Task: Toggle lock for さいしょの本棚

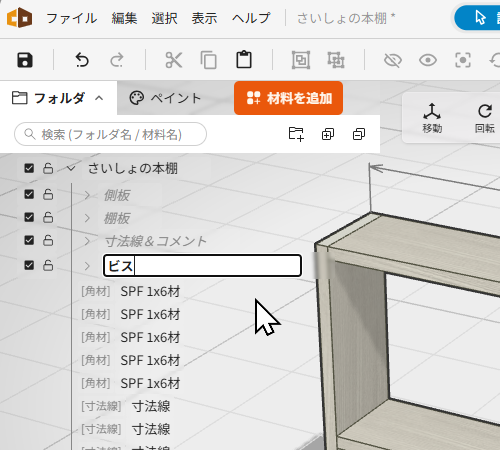Action: [x=48, y=168]
